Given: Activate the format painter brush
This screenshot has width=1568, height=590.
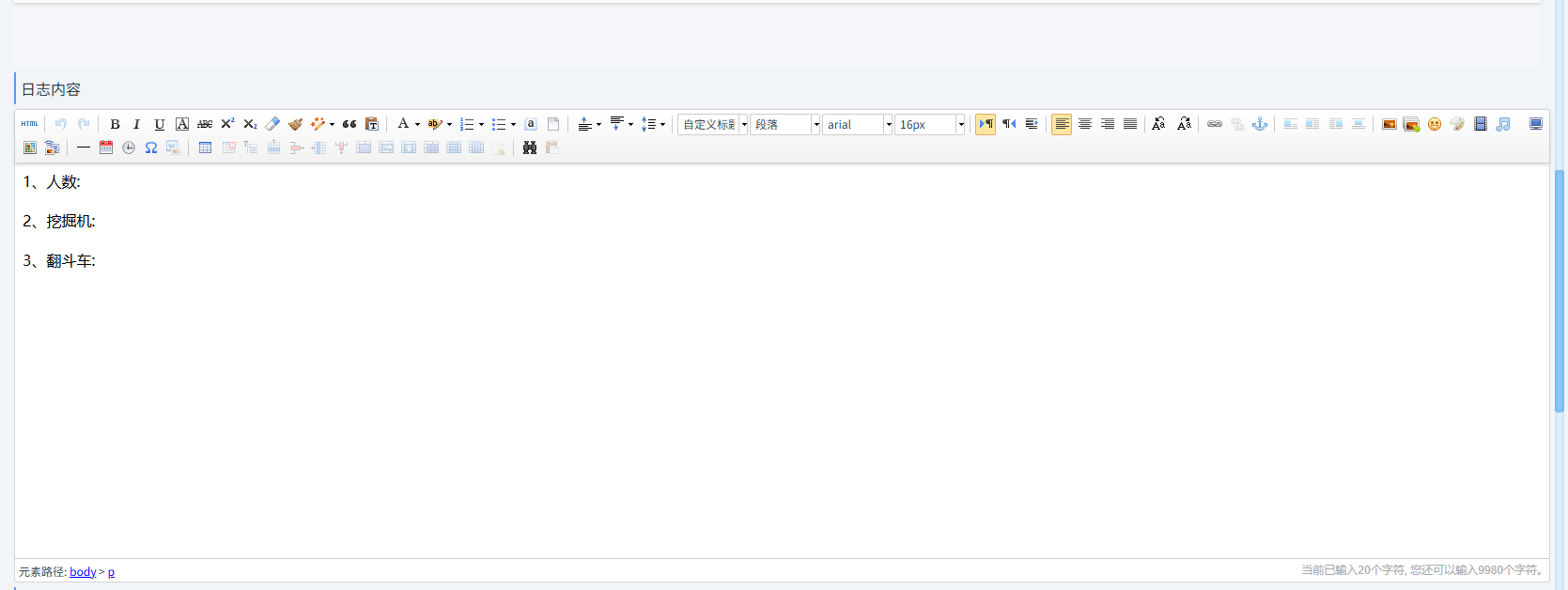Looking at the screenshot, I should 295,124.
